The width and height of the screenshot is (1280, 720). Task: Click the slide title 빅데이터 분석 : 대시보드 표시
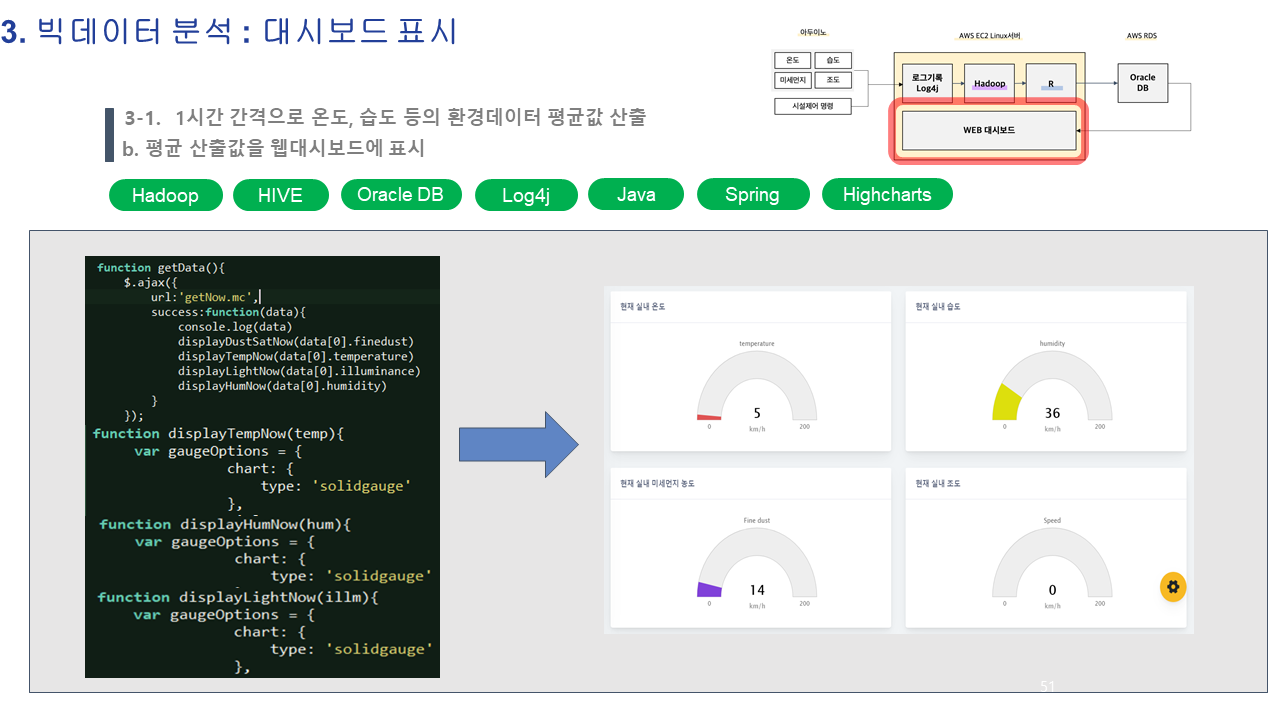pos(246,31)
